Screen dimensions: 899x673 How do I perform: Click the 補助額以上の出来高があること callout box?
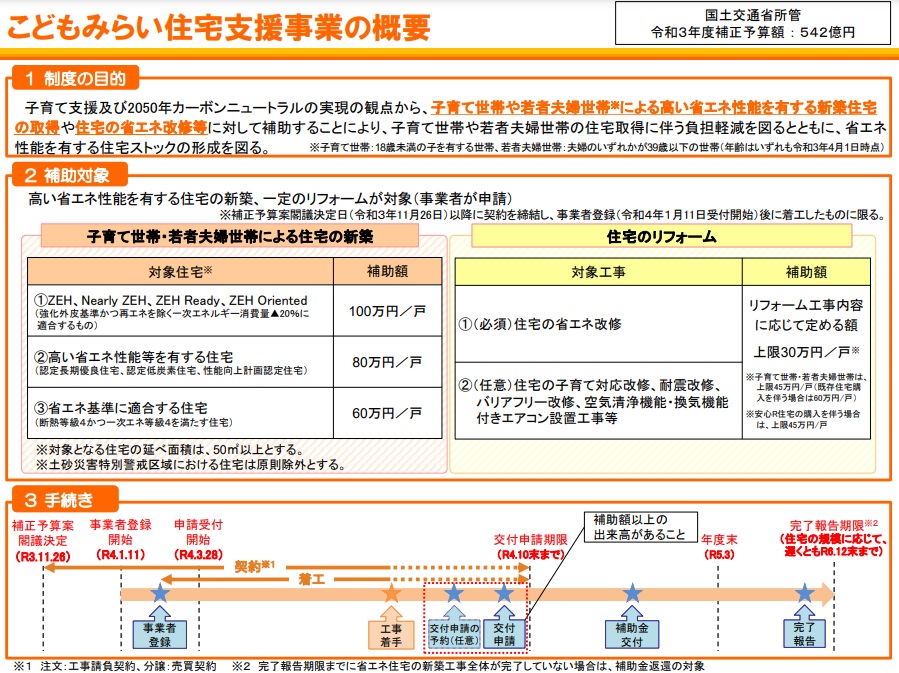[639, 526]
